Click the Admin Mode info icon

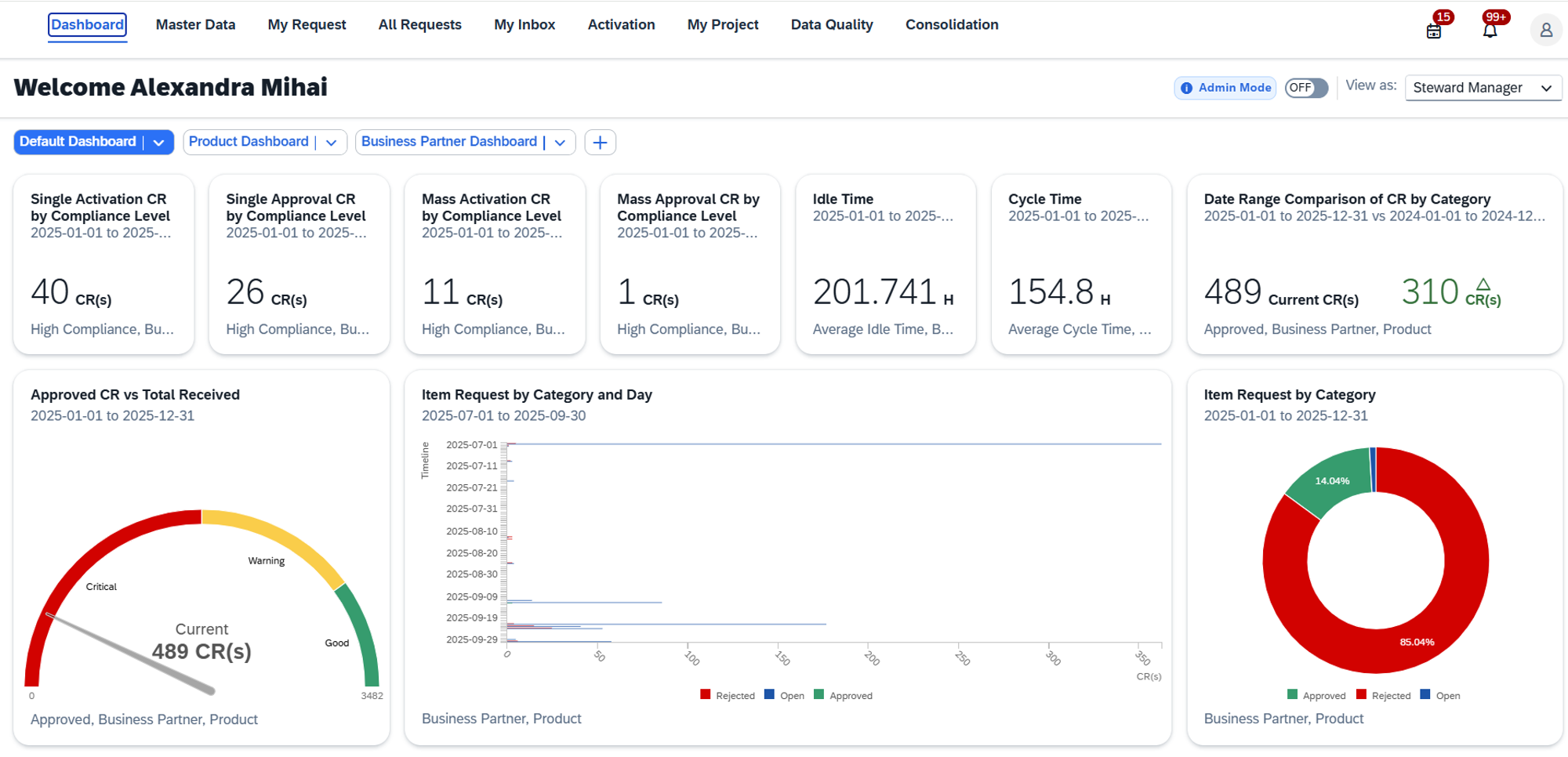pos(1186,88)
